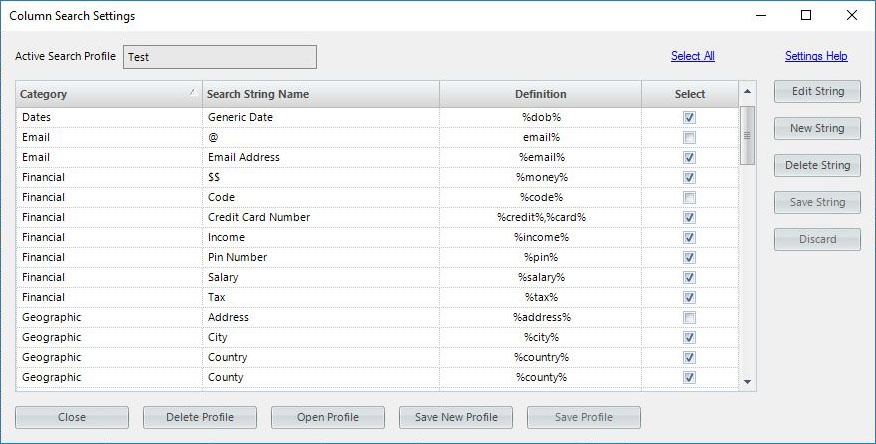This screenshot has height=444, width=876.
Task: Click Save New Profile button
Action: (456, 417)
